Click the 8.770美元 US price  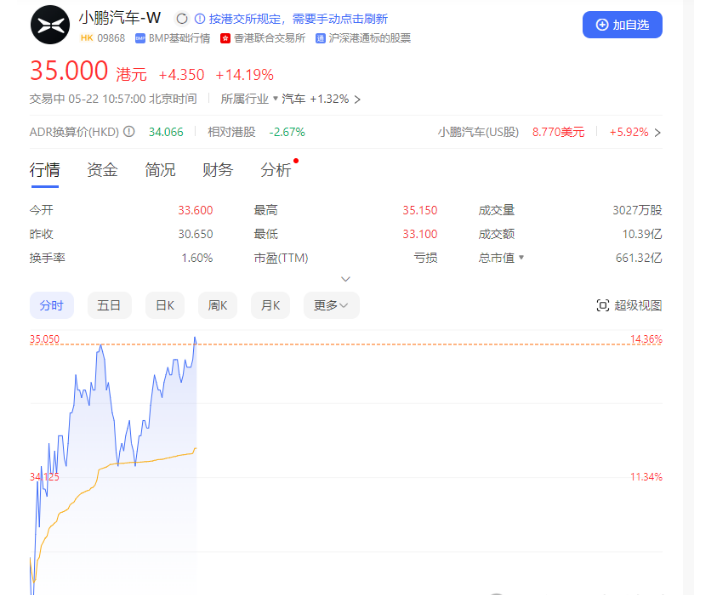(x=558, y=132)
